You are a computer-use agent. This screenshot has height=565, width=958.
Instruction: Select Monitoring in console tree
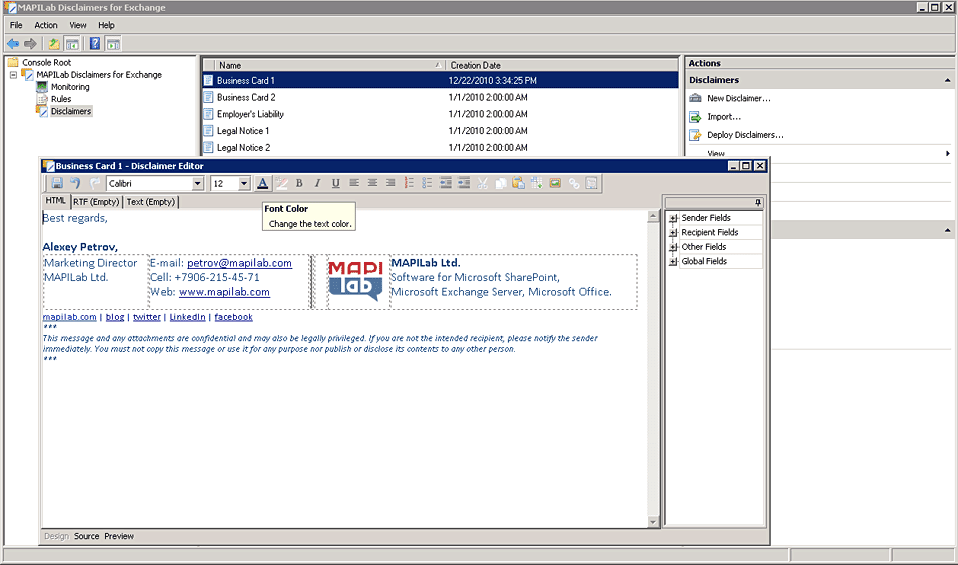70,87
